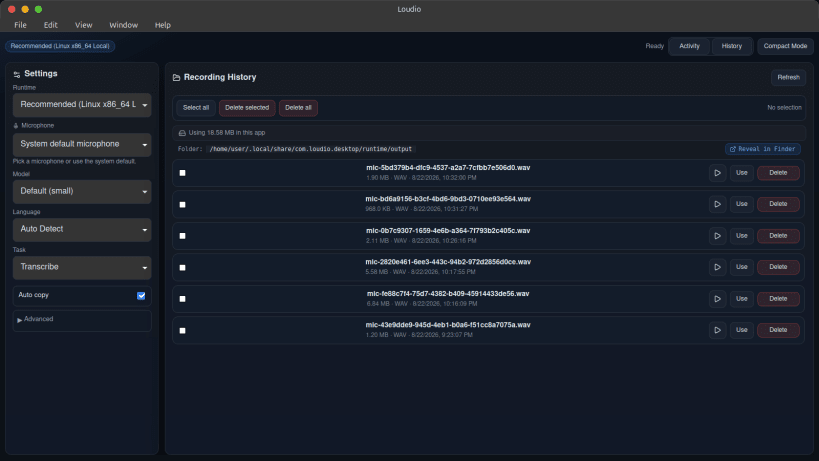Click the output folder path text
819x461 pixels.
click(311, 149)
